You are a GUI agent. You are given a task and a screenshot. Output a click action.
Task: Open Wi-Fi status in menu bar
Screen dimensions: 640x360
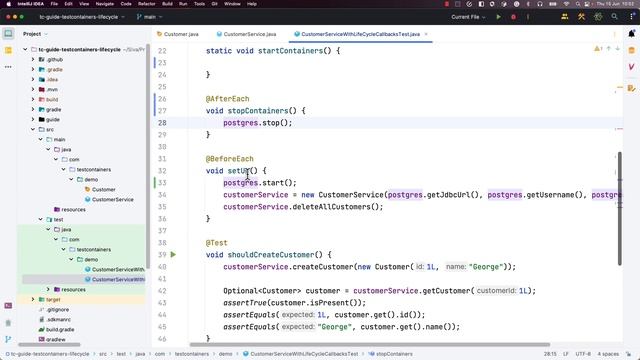pyautogui.click(x=566, y=4)
